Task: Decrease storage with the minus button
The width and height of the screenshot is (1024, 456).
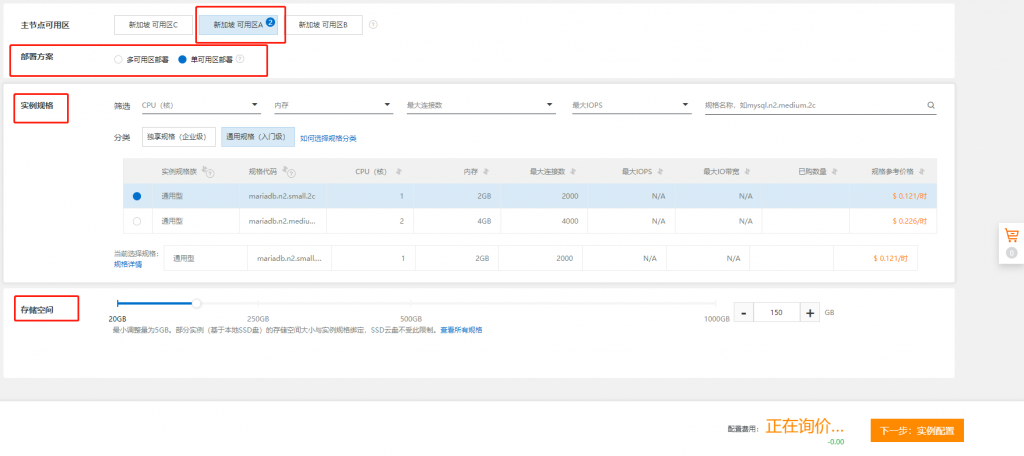Action: [744, 312]
